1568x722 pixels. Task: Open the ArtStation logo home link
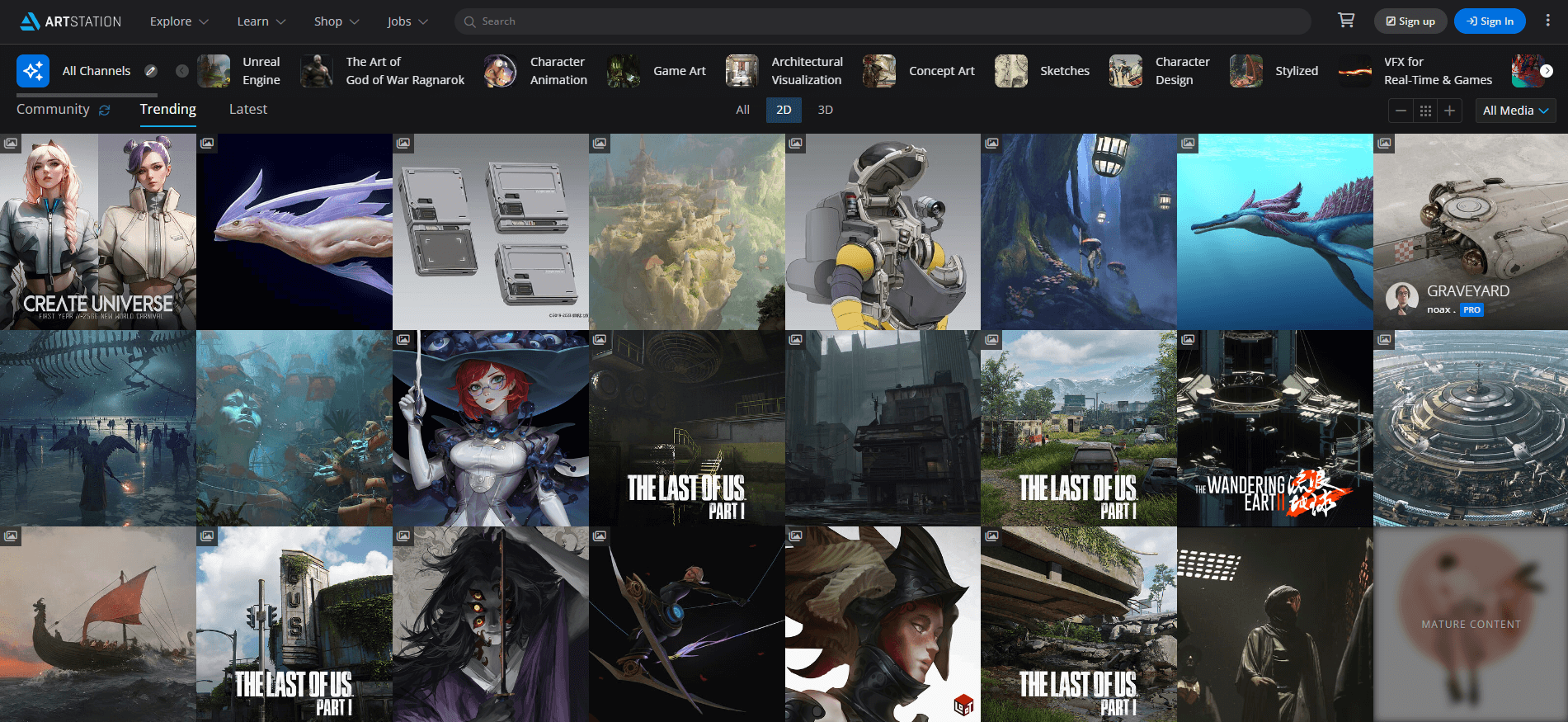(71, 21)
